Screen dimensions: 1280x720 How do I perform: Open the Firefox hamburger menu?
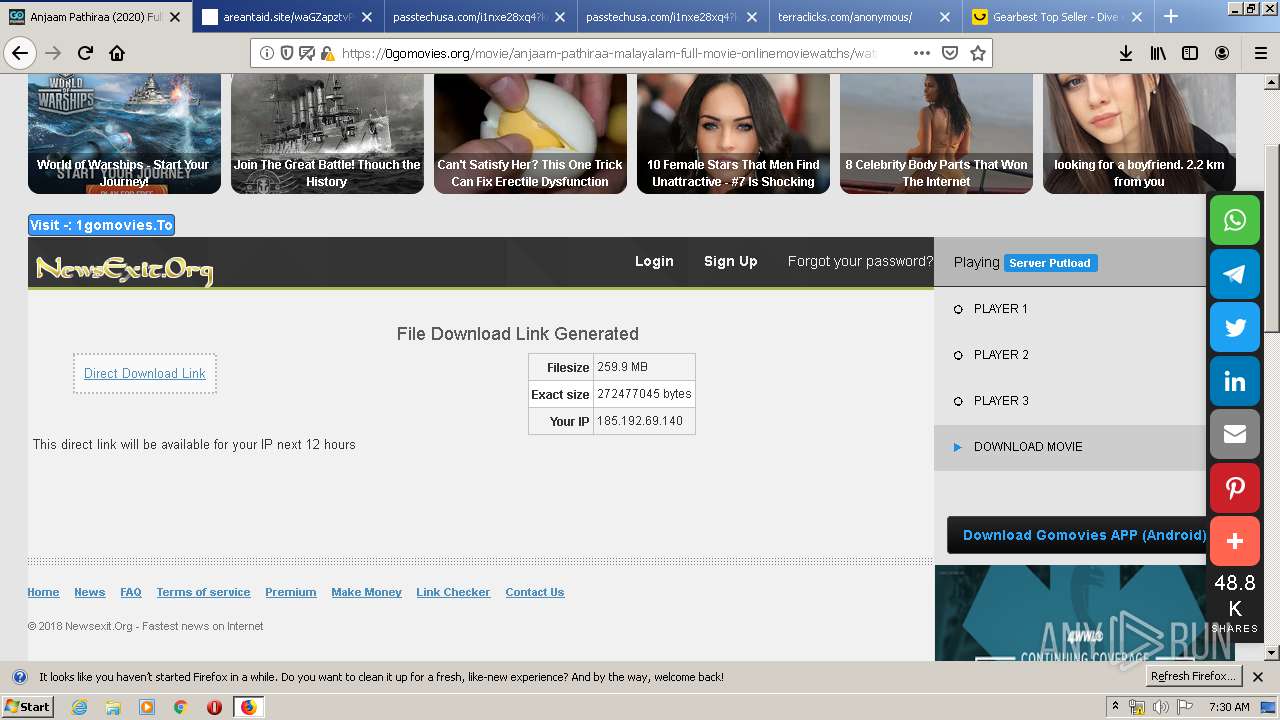pos(1260,53)
